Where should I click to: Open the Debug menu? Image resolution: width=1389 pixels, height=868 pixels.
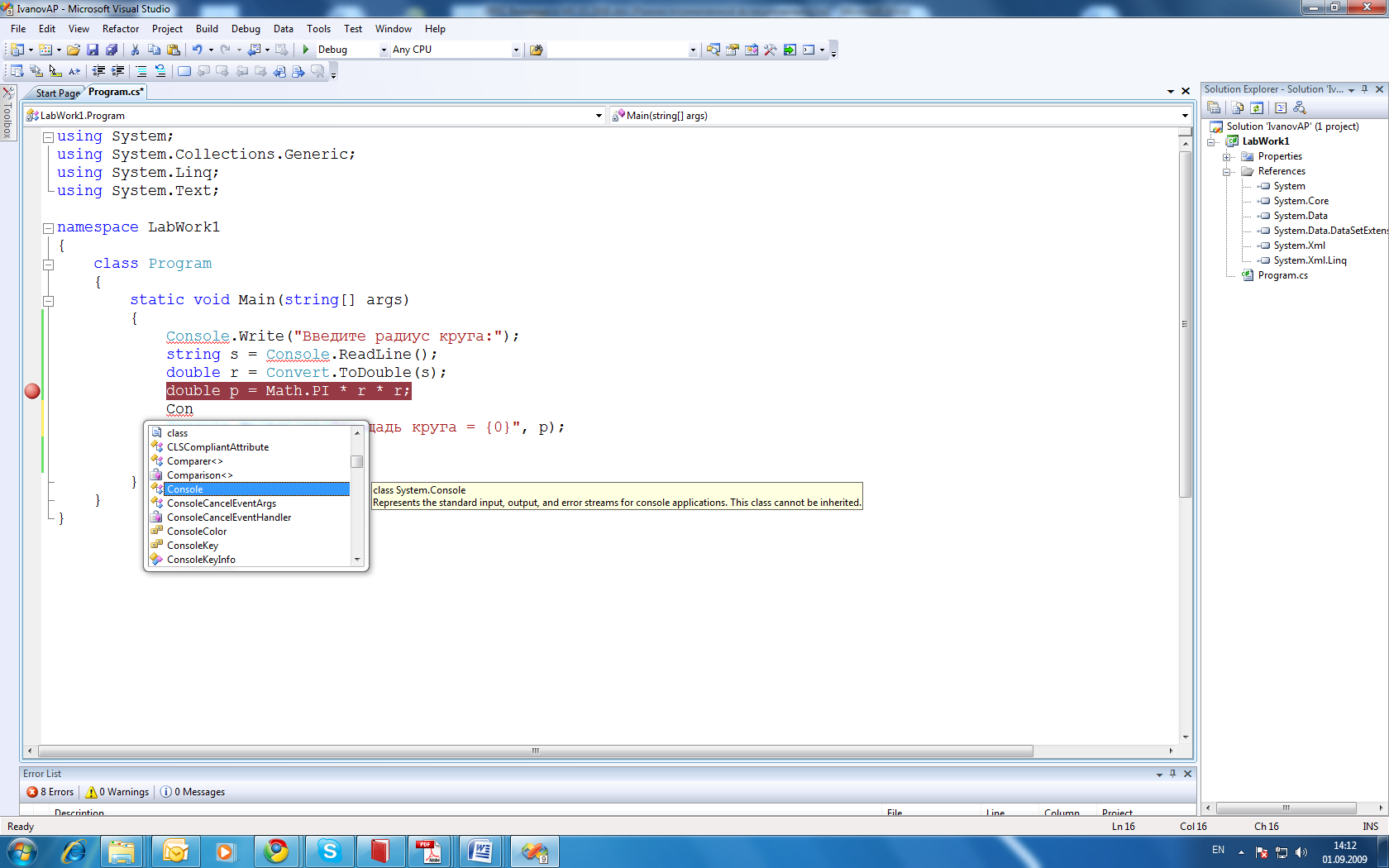point(246,29)
